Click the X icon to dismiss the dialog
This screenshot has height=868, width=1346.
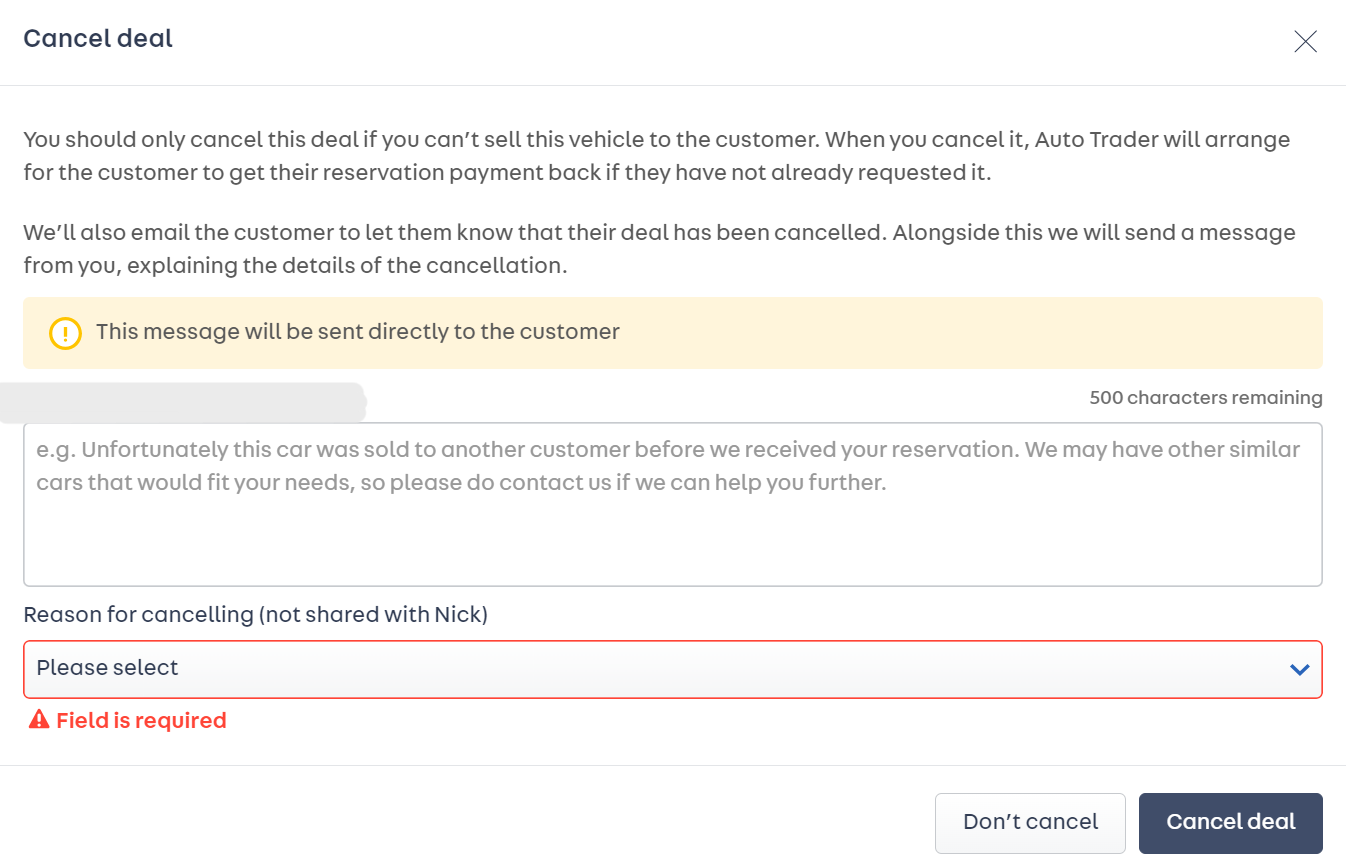point(1305,41)
